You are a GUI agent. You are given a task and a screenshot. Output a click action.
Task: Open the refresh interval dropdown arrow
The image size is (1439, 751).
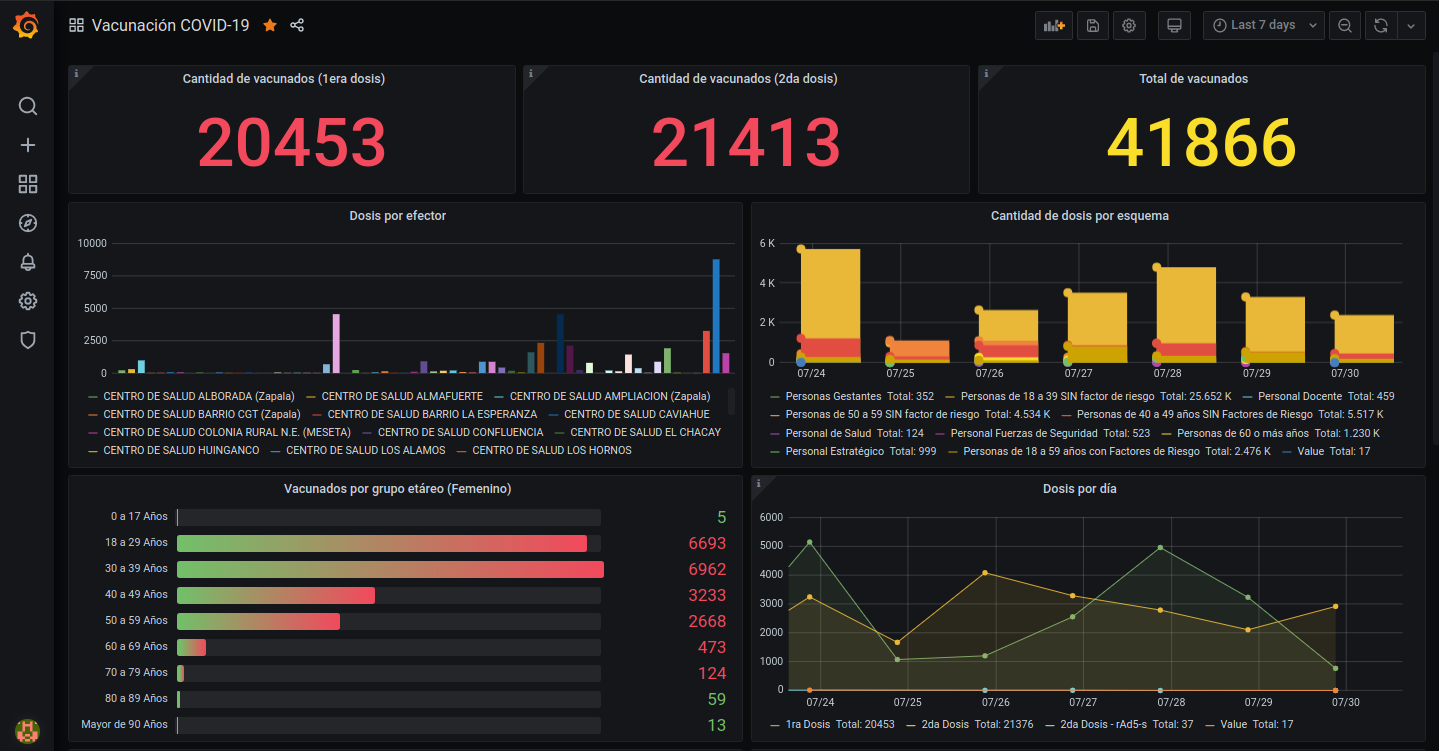coord(1411,25)
